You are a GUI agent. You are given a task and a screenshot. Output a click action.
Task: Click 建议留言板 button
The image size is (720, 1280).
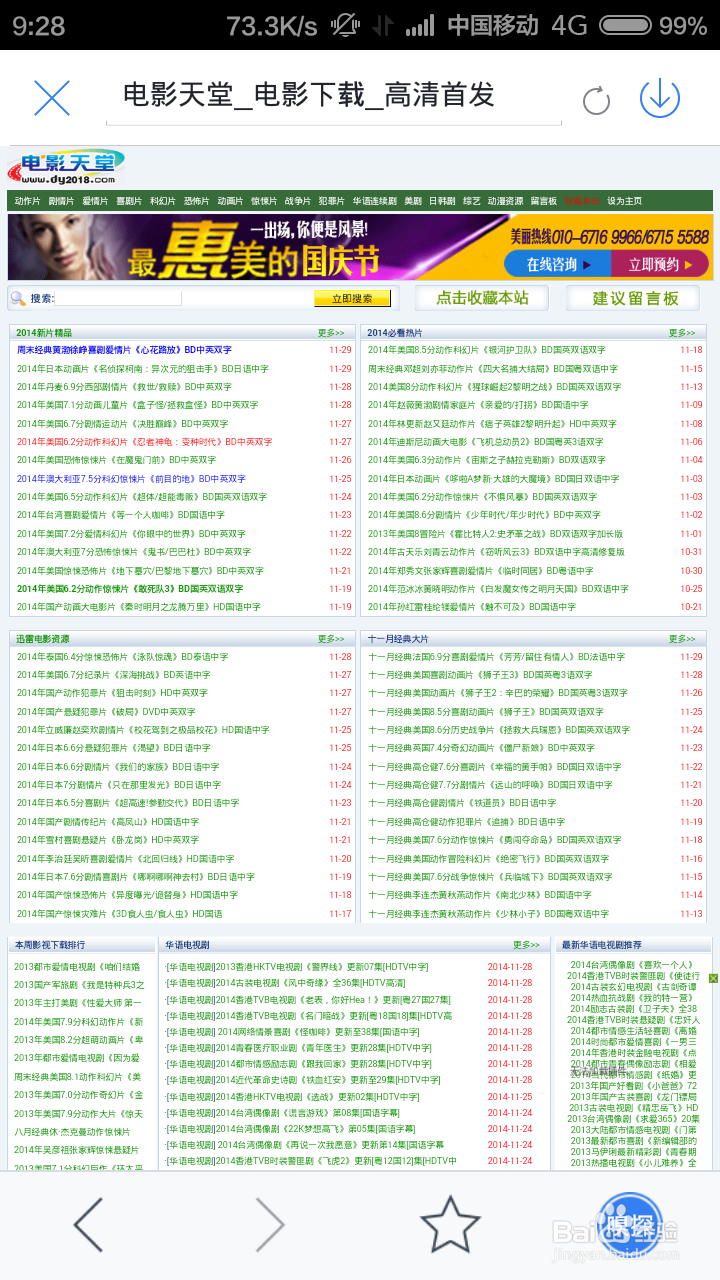pos(635,298)
